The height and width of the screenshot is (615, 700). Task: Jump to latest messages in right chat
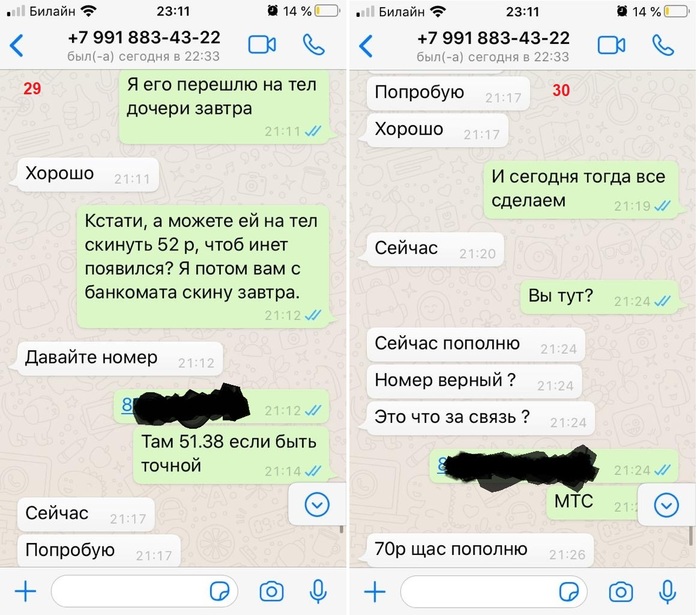(667, 505)
